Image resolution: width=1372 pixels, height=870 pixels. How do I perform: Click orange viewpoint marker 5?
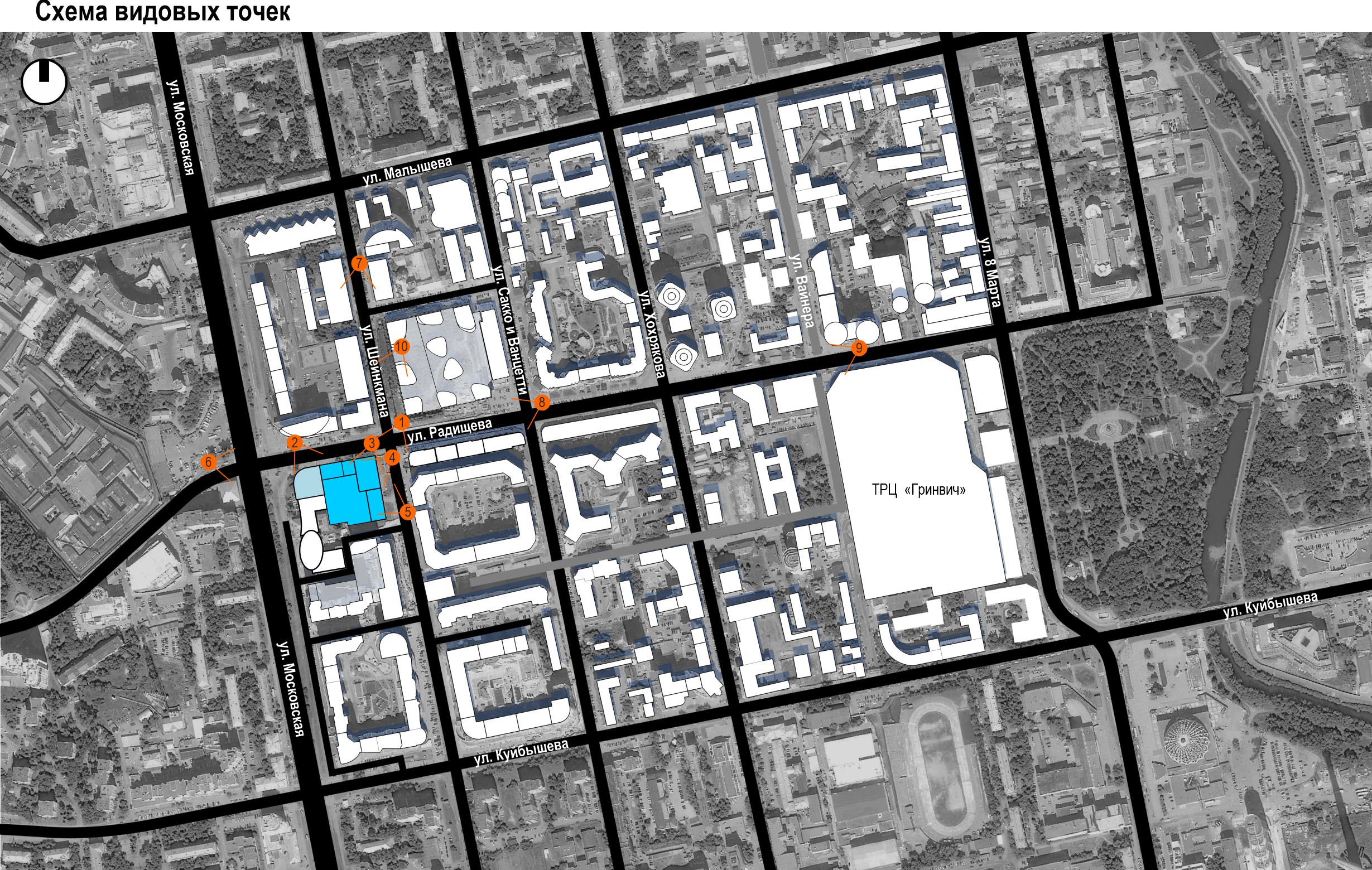point(407,512)
